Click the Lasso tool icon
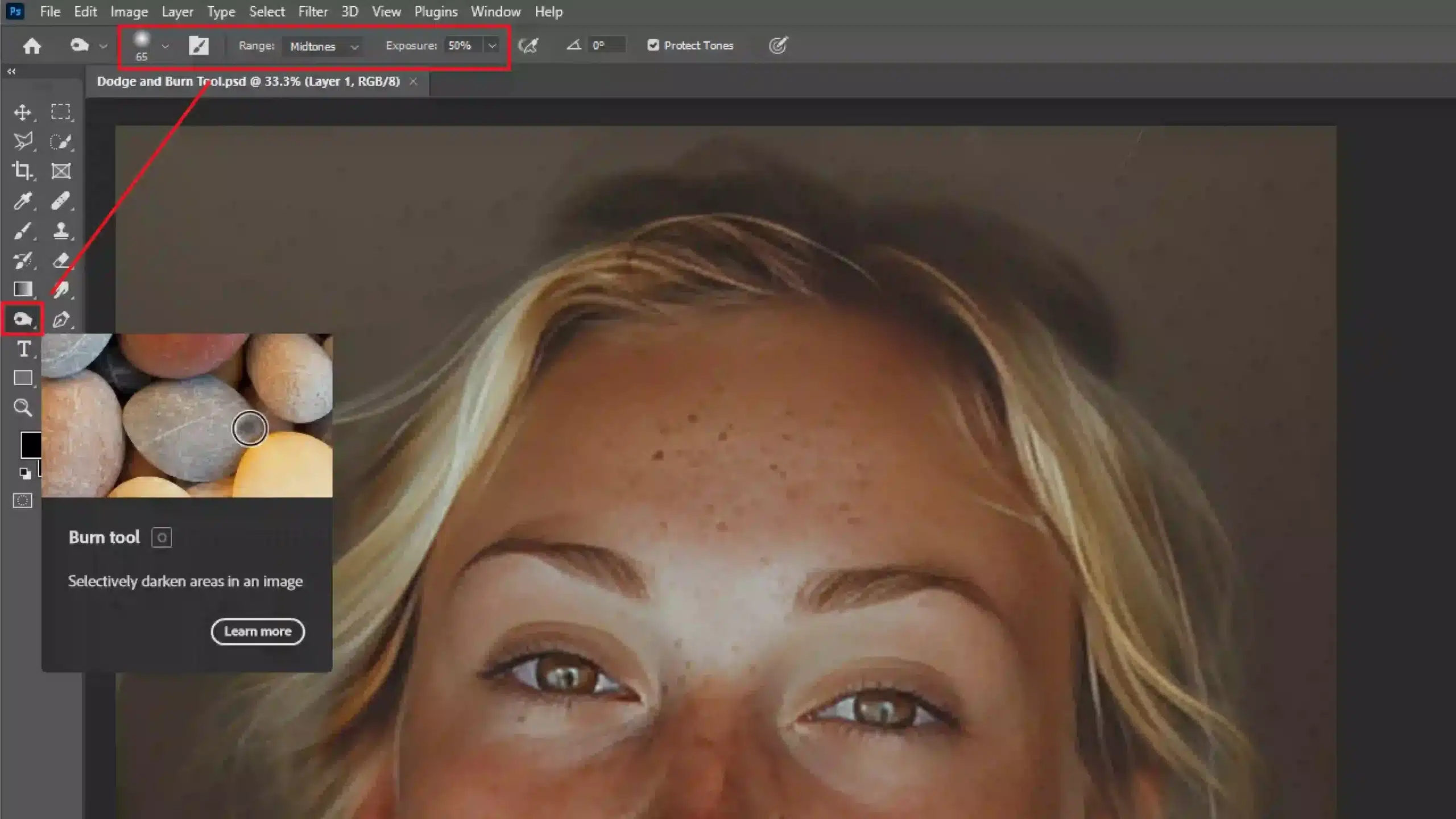This screenshot has width=1456, height=819. 23,141
